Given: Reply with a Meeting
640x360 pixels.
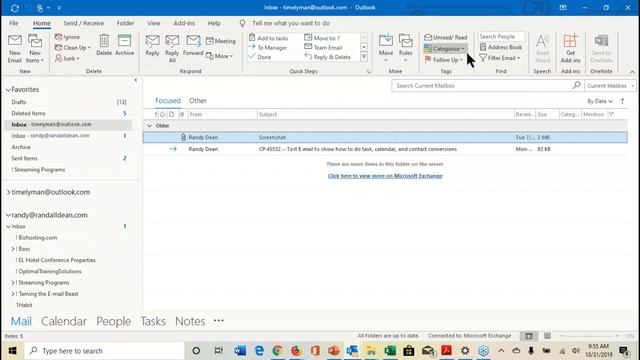Looking at the screenshot, I should [221, 41].
